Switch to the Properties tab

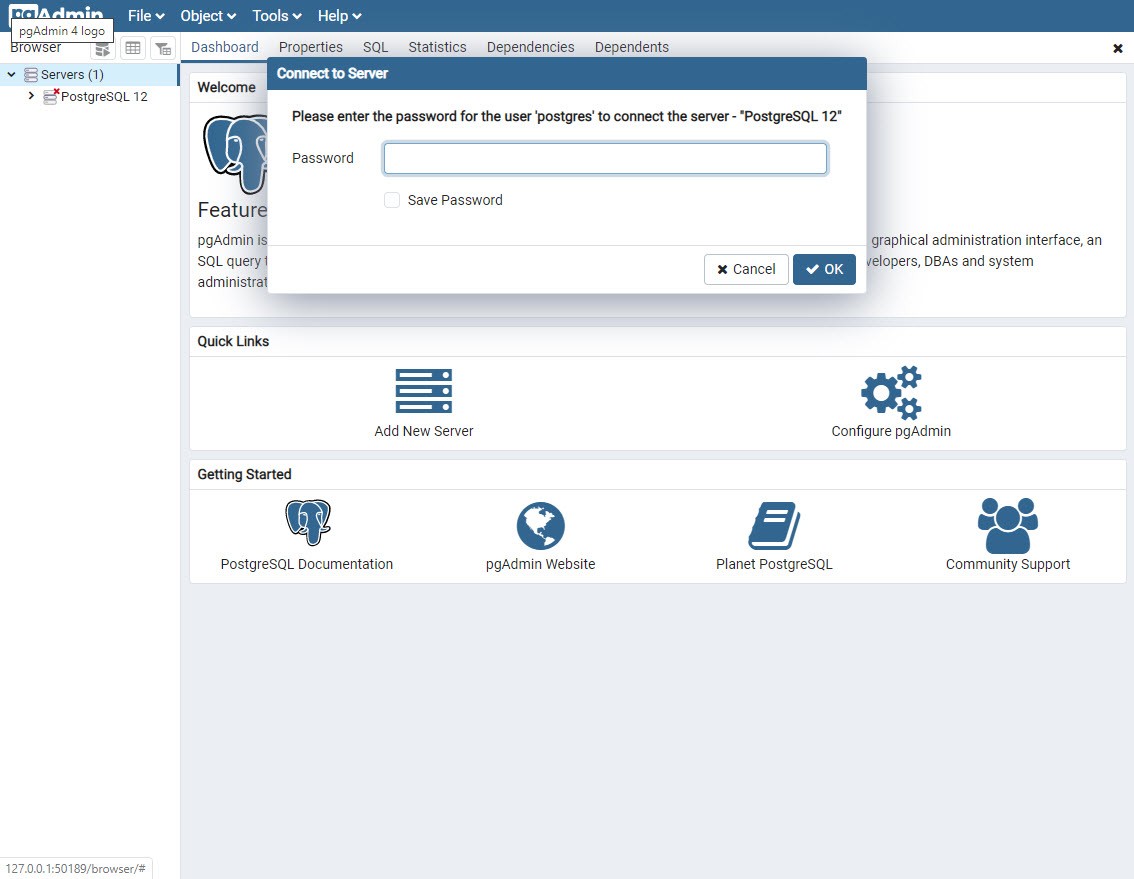[311, 47]
